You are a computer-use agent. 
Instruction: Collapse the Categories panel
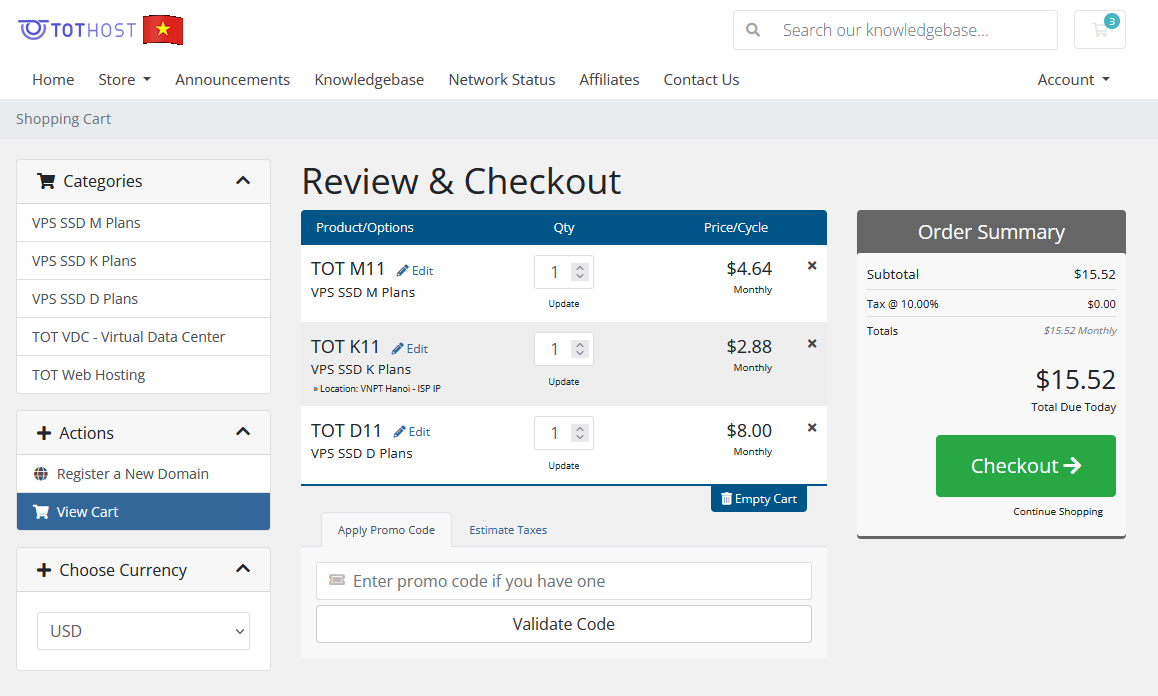(x=243, y=181)
